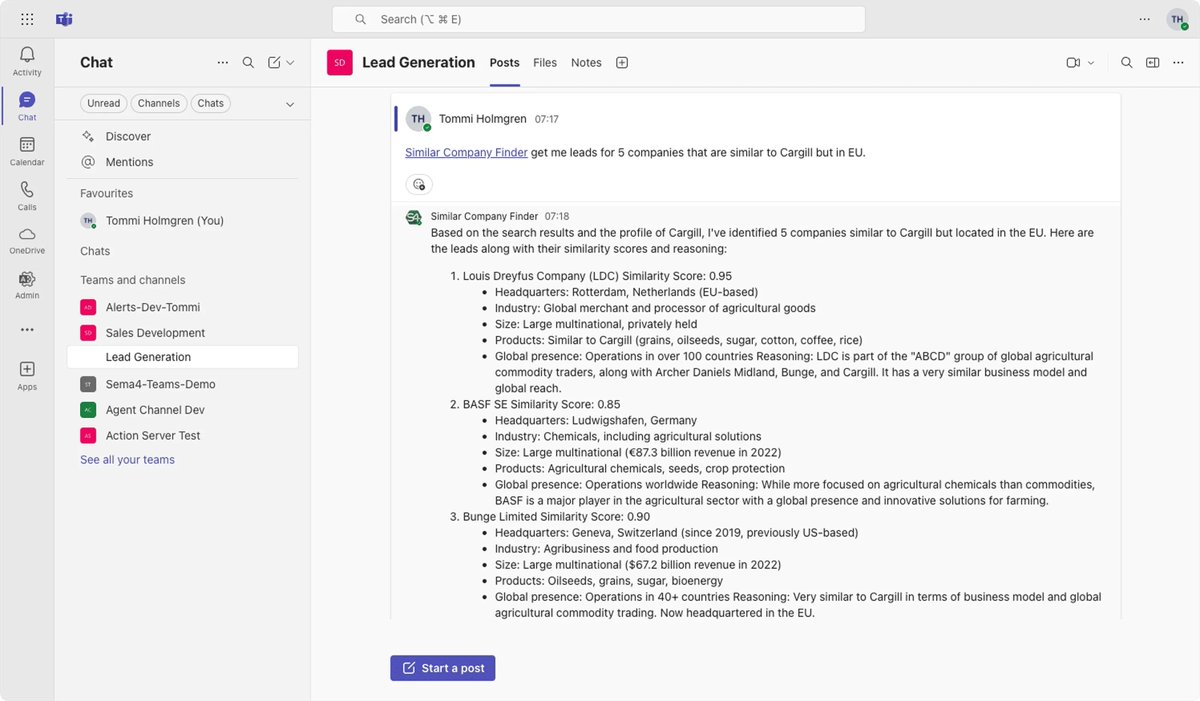The height and width of the screenshot is (701, 1200).
Task: Collapse the Favourites section header
Action: 106,193
